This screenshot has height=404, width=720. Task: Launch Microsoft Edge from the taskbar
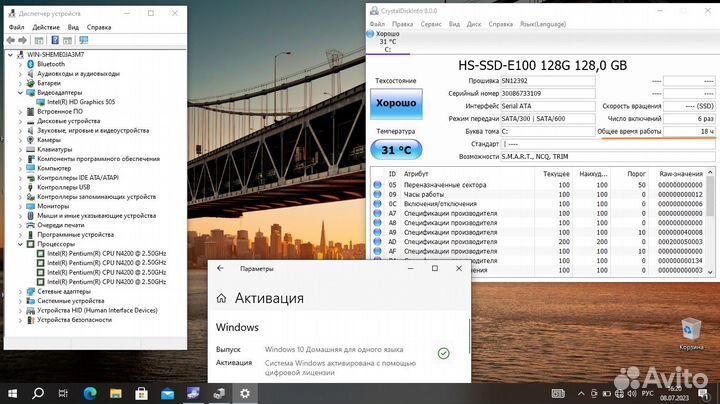tap(90, 393)
